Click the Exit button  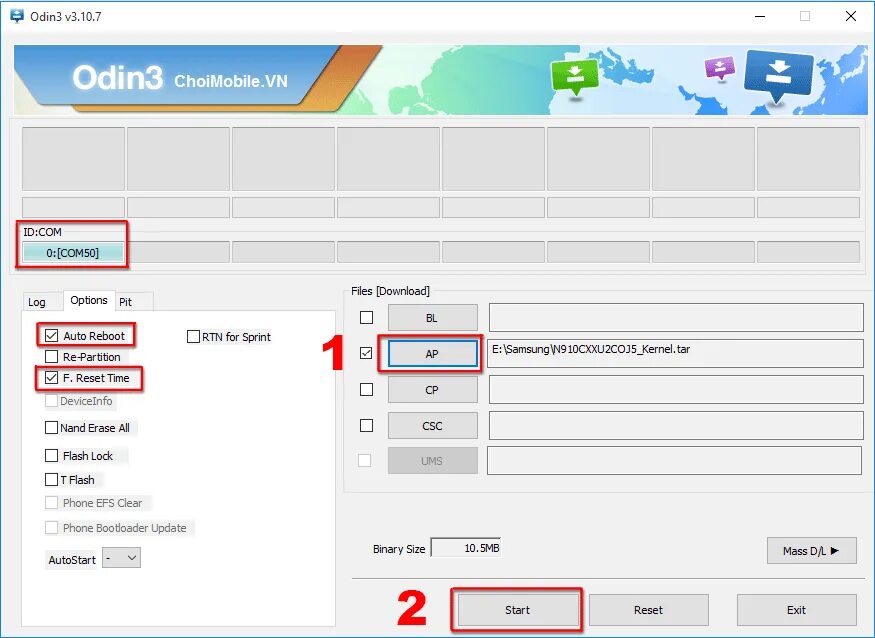(x=796, y=610)
